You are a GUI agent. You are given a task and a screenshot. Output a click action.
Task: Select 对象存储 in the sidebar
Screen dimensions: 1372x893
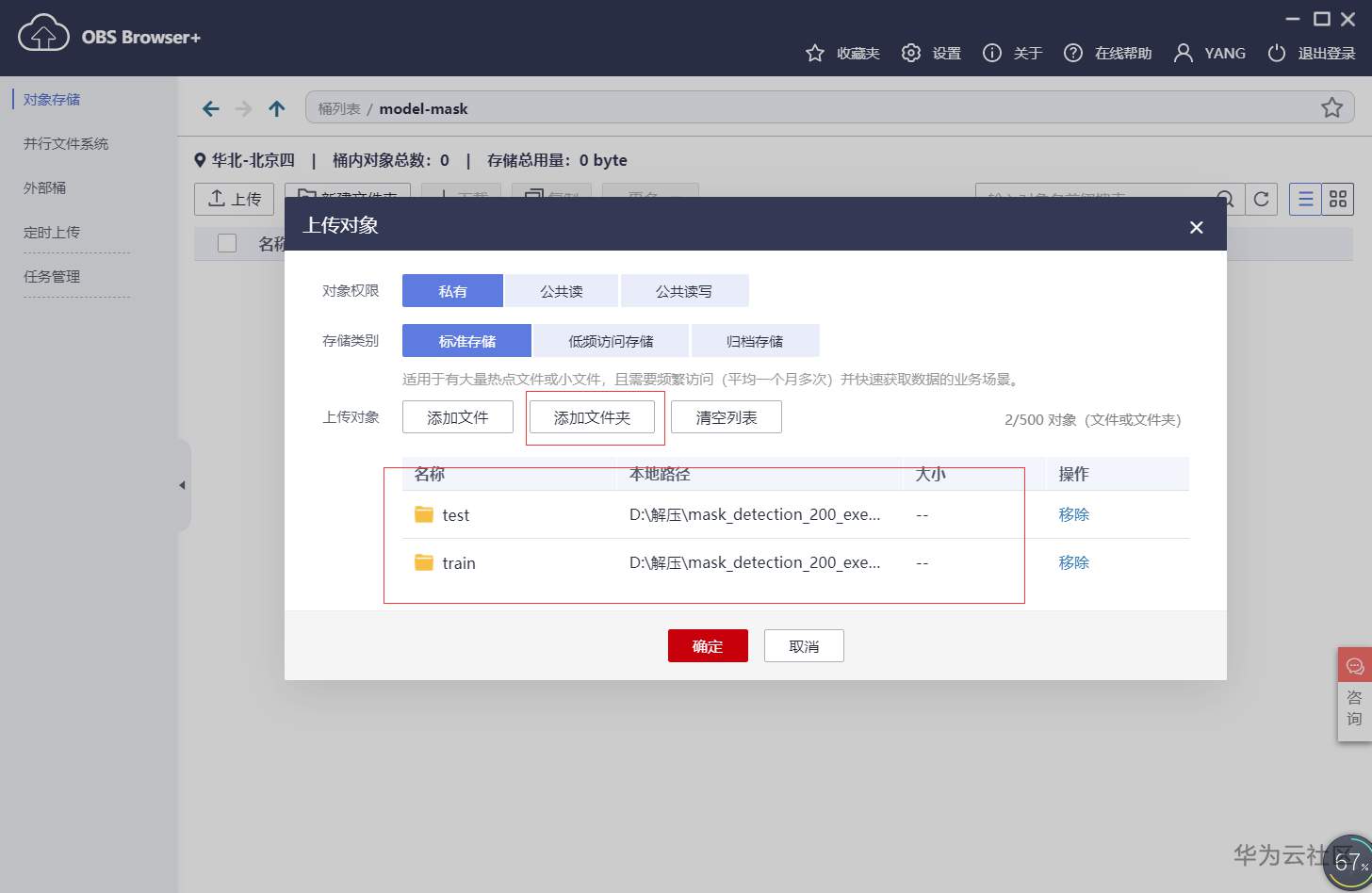pos(52,99)
